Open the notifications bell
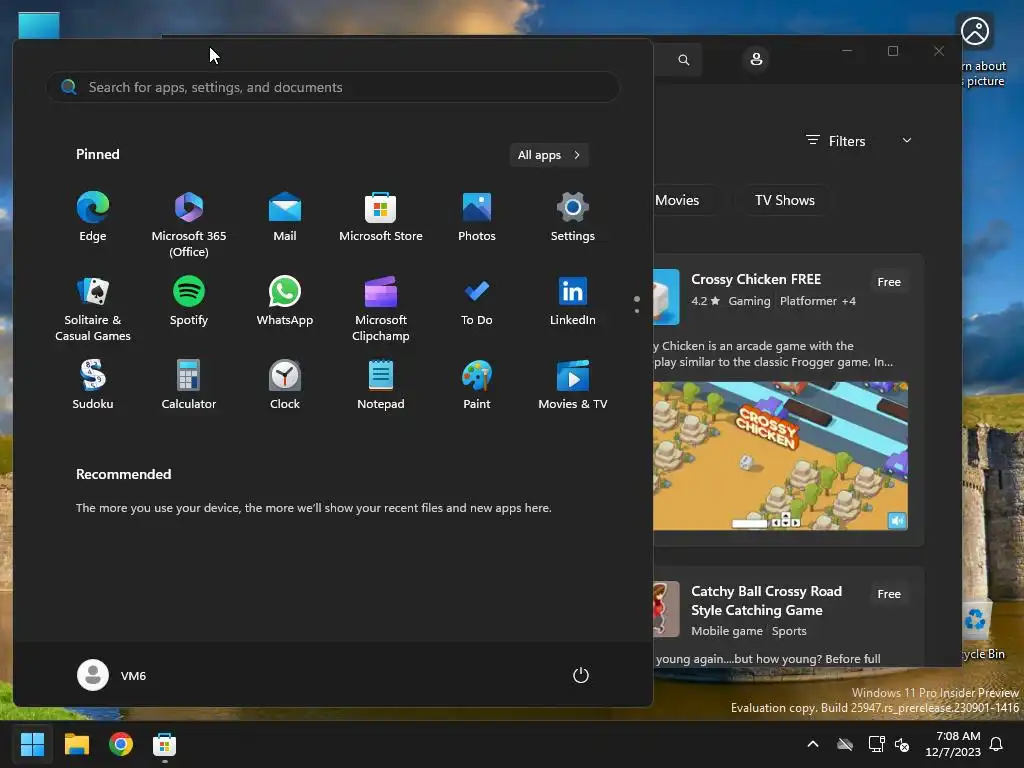 tap(996, 744)
